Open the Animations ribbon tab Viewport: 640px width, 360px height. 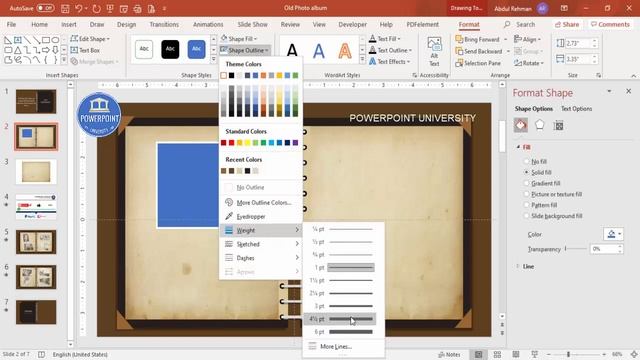[208, 24]
